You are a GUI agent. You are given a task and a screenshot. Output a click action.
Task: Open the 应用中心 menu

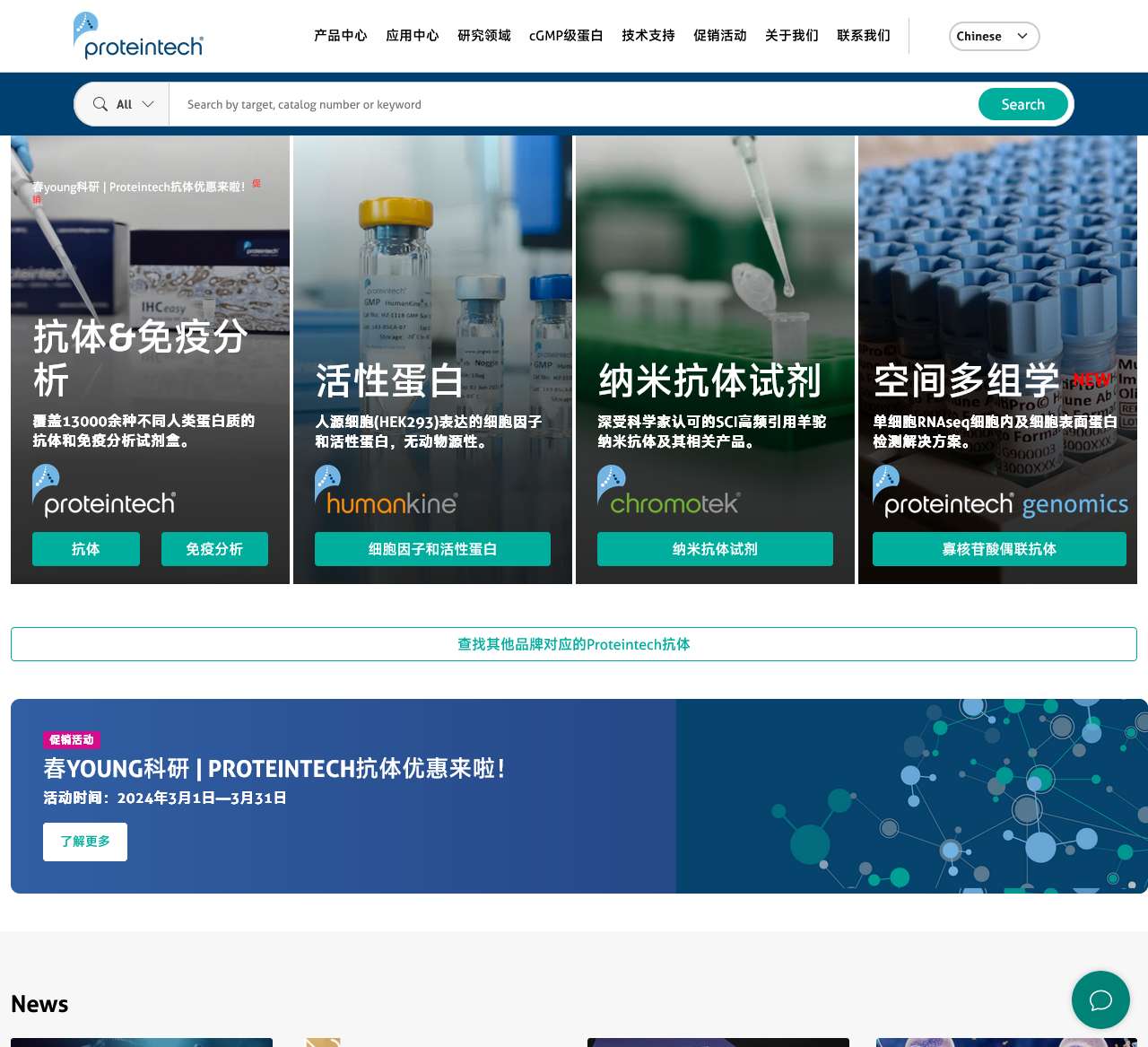tap(413, 36)
